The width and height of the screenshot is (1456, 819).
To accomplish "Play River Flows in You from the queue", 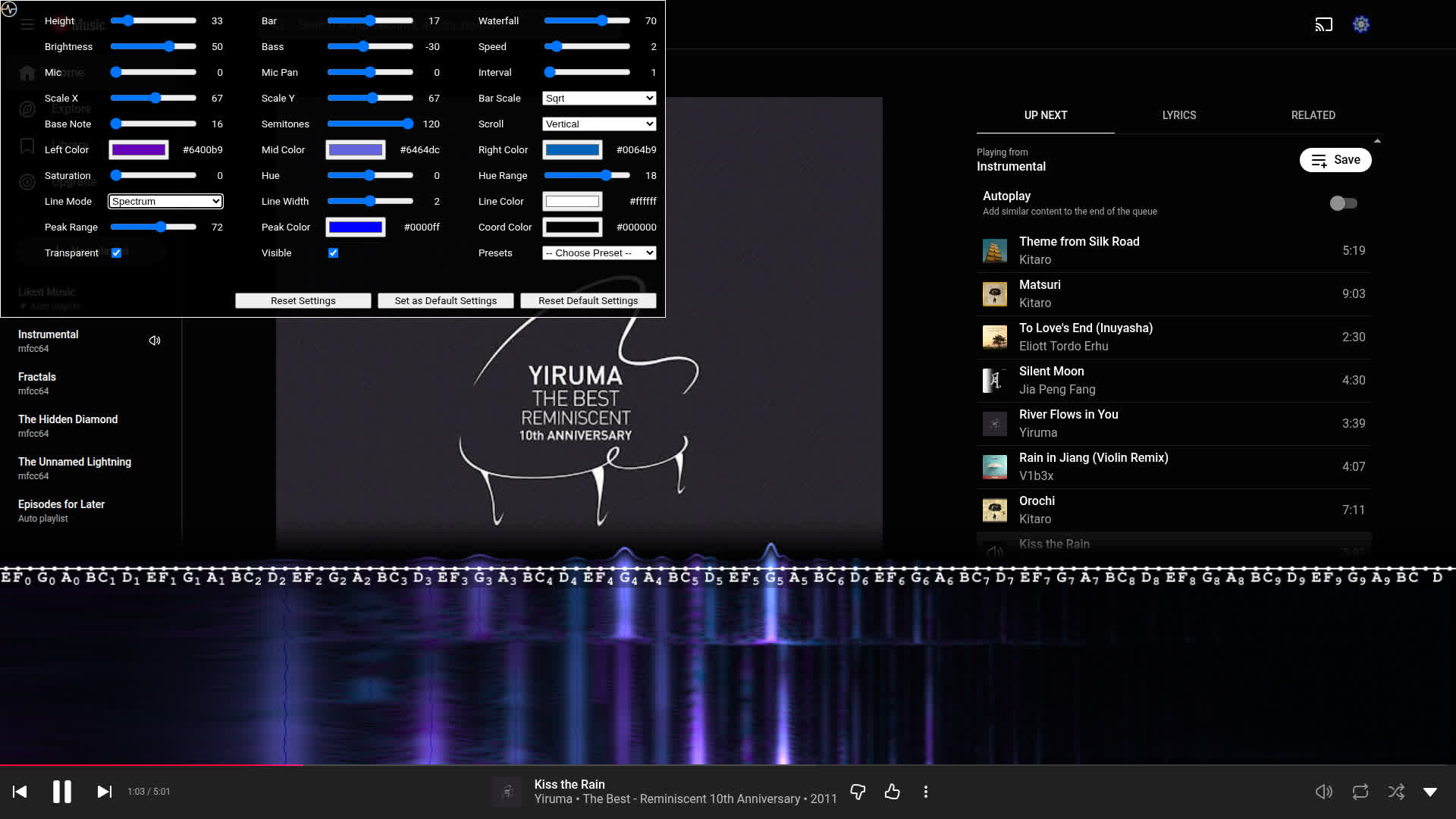I will click(x=1174, y=424).
